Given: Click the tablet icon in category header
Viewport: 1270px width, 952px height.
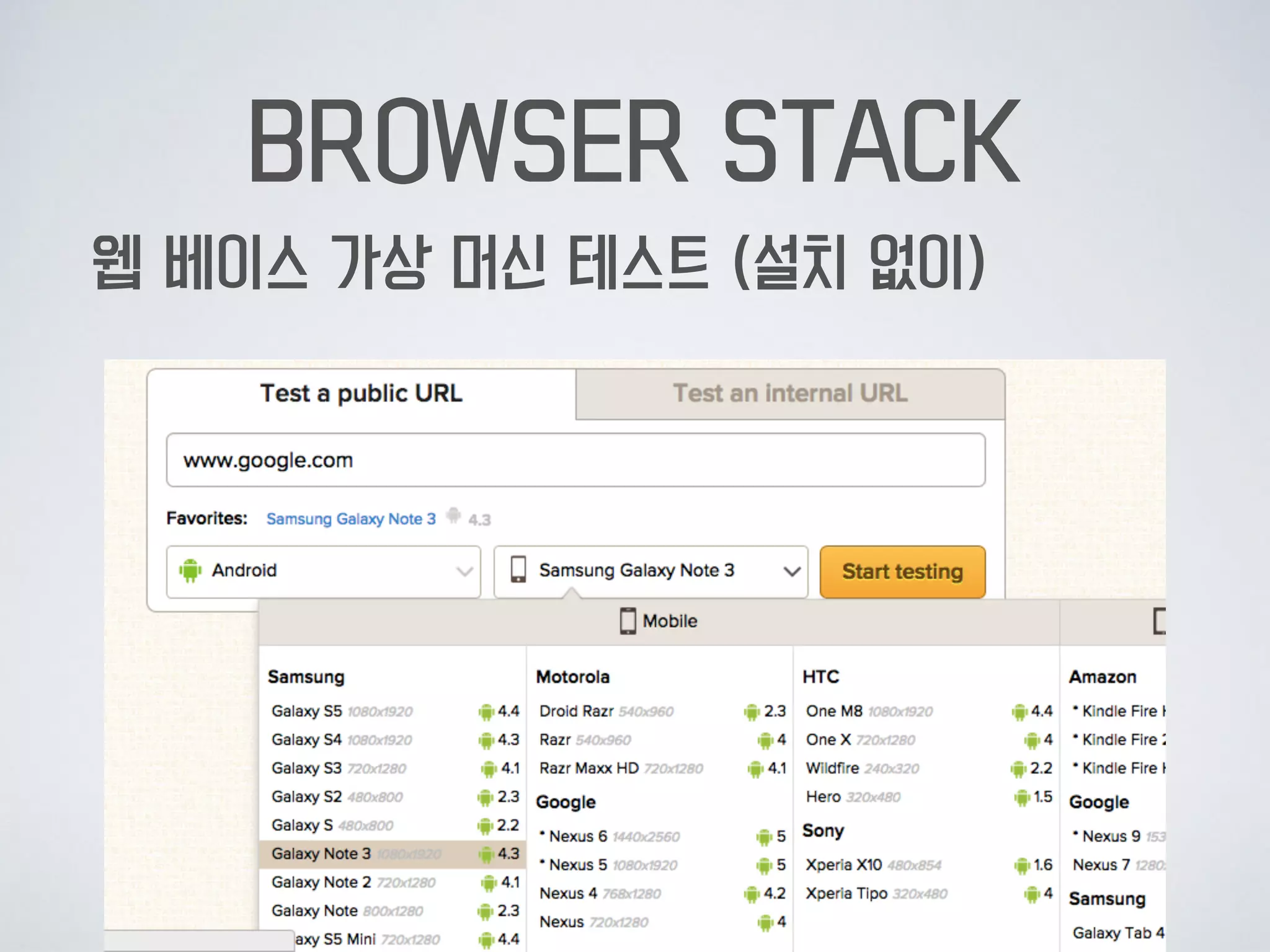Looking at the screenshot, I should click(x=1159, y=621).
